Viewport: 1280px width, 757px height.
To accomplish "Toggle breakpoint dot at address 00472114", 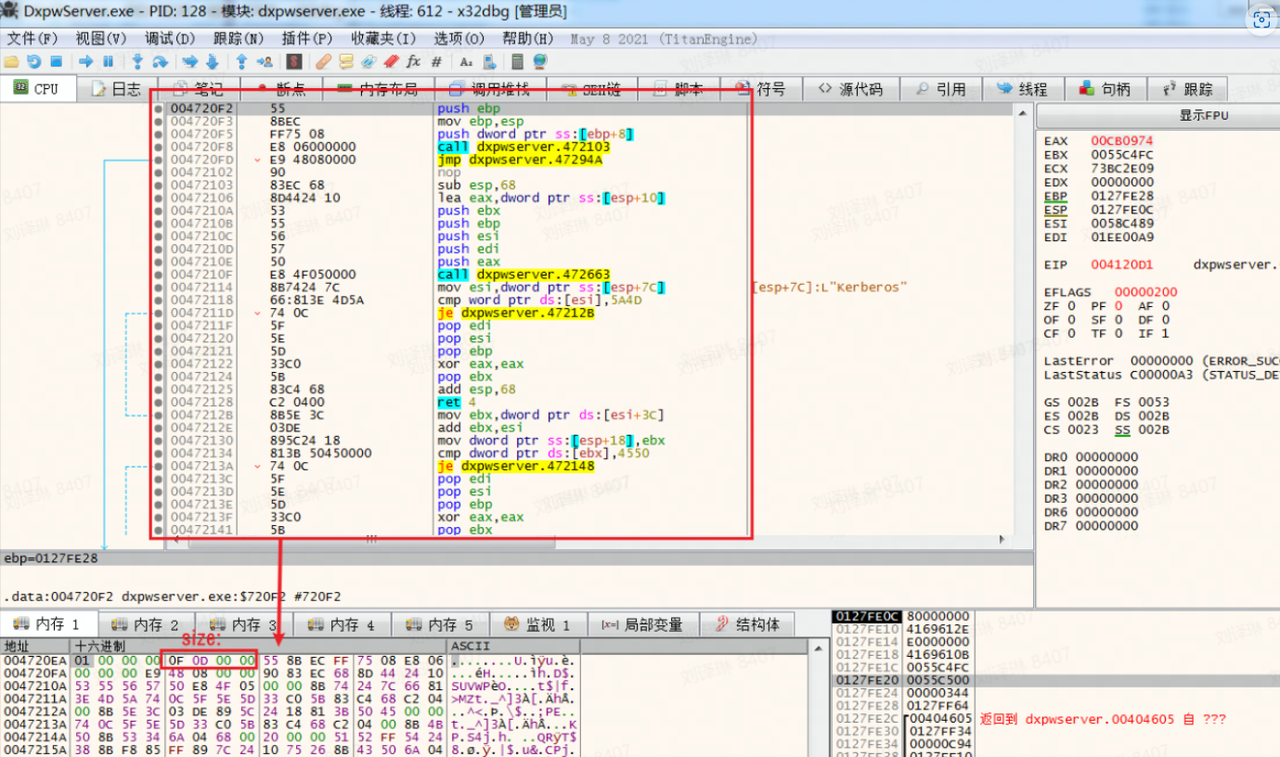I will tap(159, 287).
